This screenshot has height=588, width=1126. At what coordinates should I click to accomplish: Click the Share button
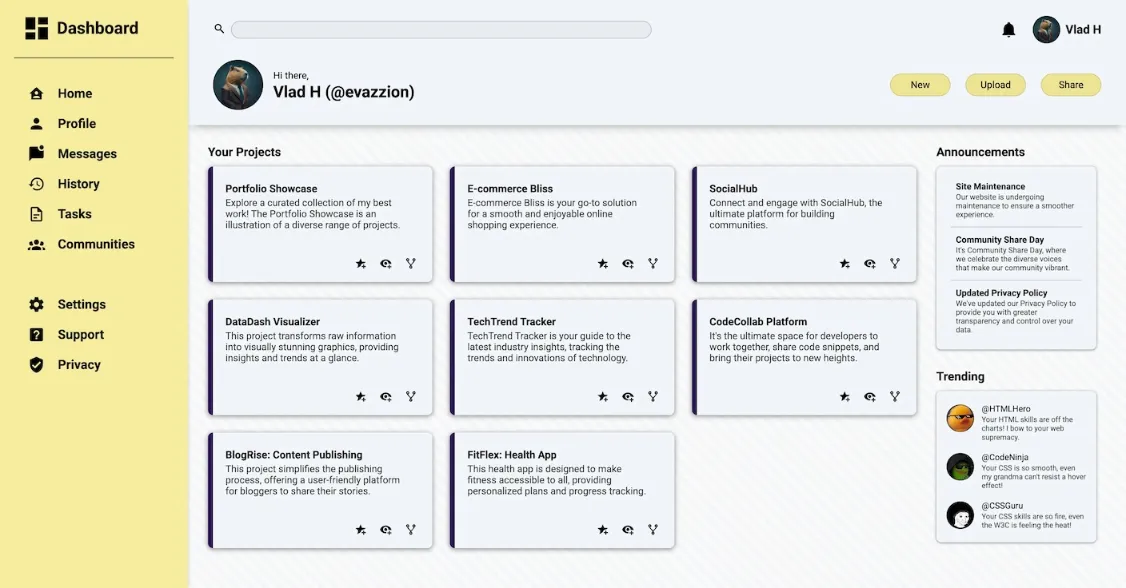coord(1070,85)
